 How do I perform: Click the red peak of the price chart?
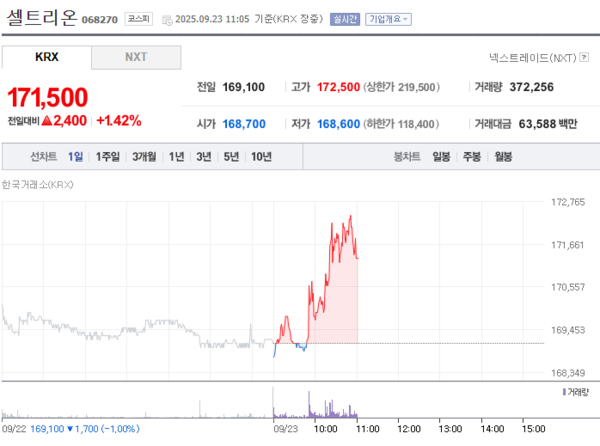(x=351, y=216)
